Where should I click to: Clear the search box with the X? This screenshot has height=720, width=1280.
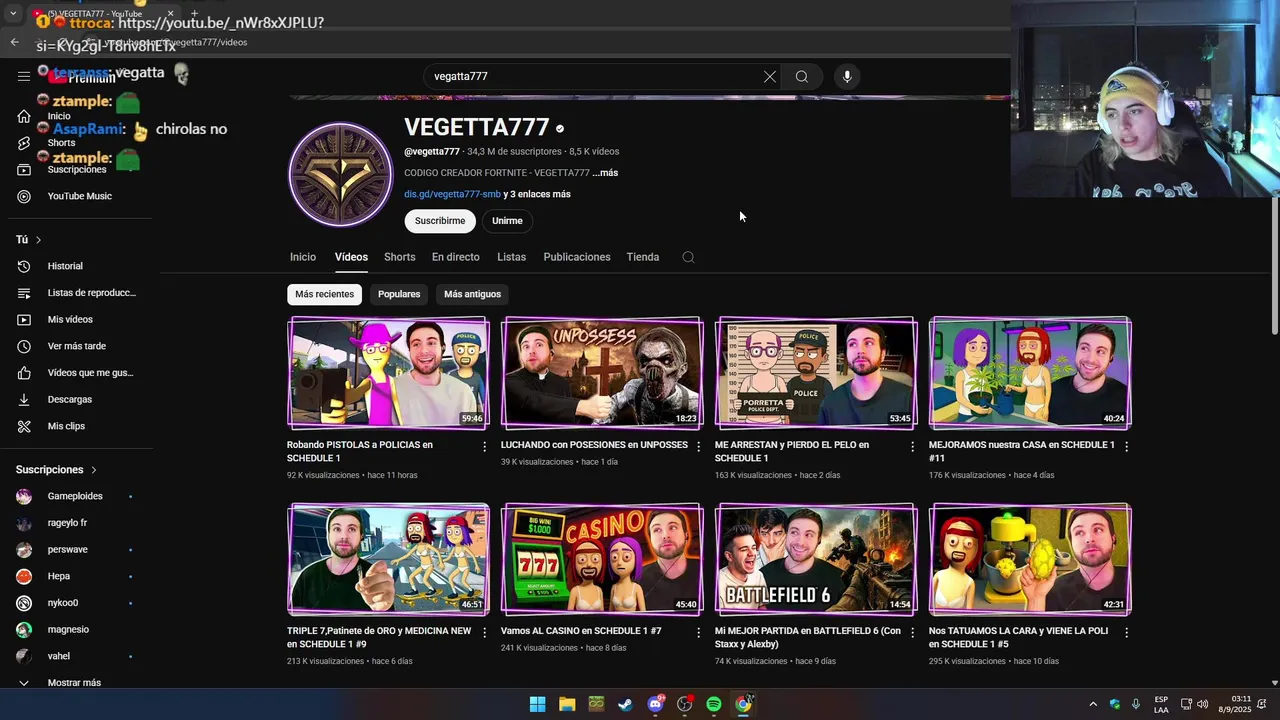click(x=770, y=76)
